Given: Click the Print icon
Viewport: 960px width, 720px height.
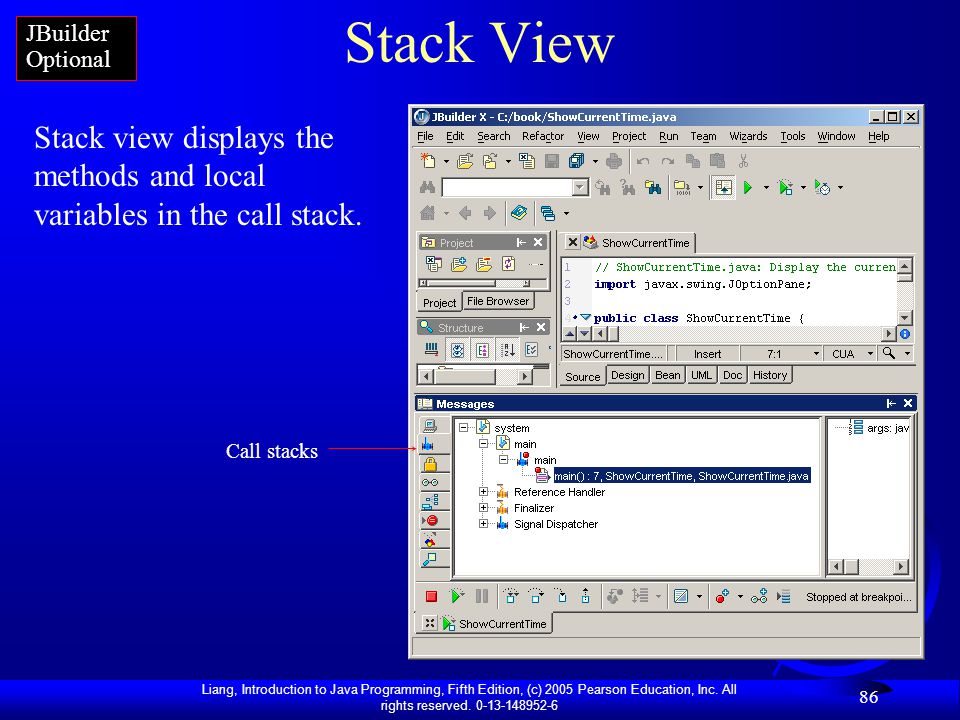Looking at the screenshot, I should (613, 161).
